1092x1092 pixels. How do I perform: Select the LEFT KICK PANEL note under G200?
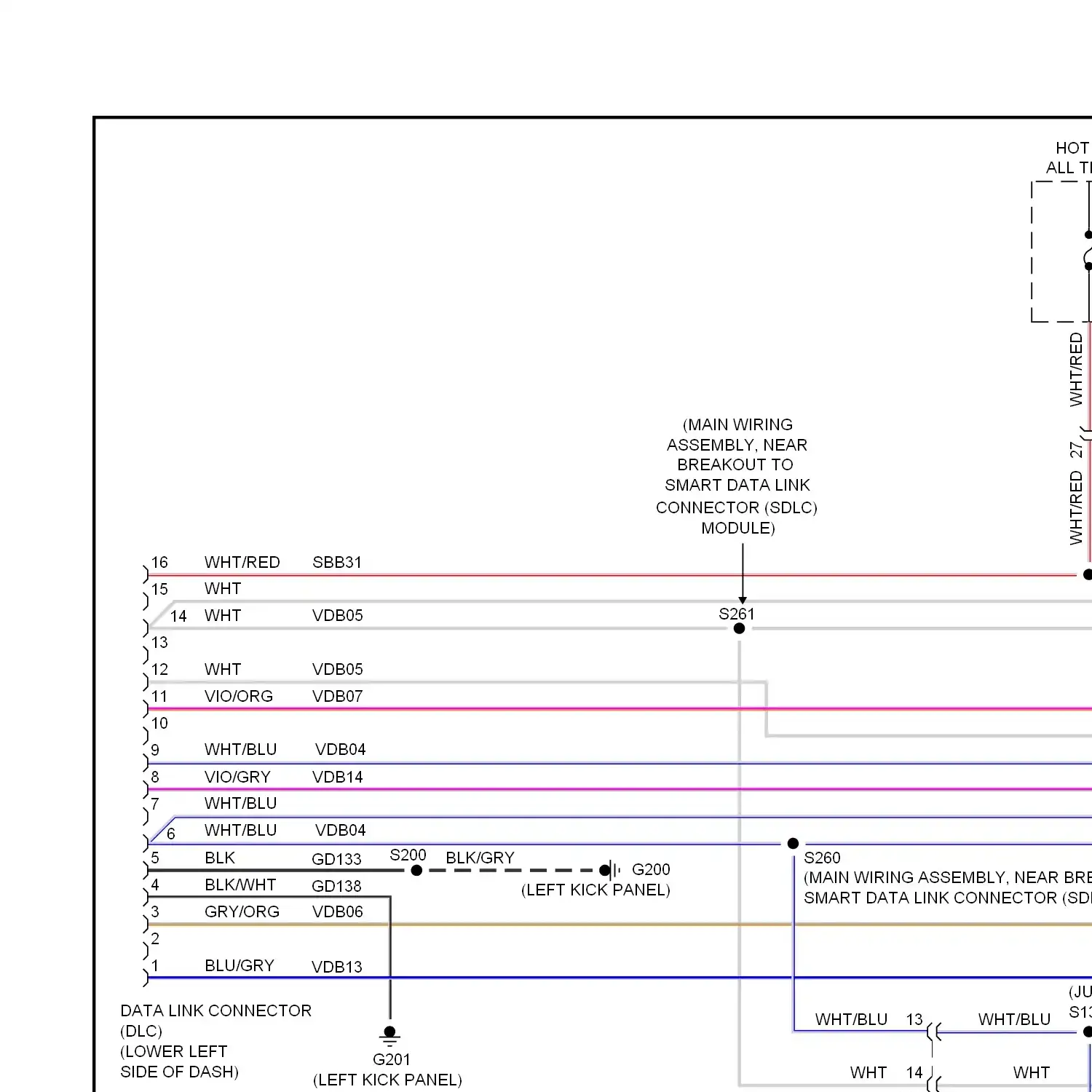point(596,890)
